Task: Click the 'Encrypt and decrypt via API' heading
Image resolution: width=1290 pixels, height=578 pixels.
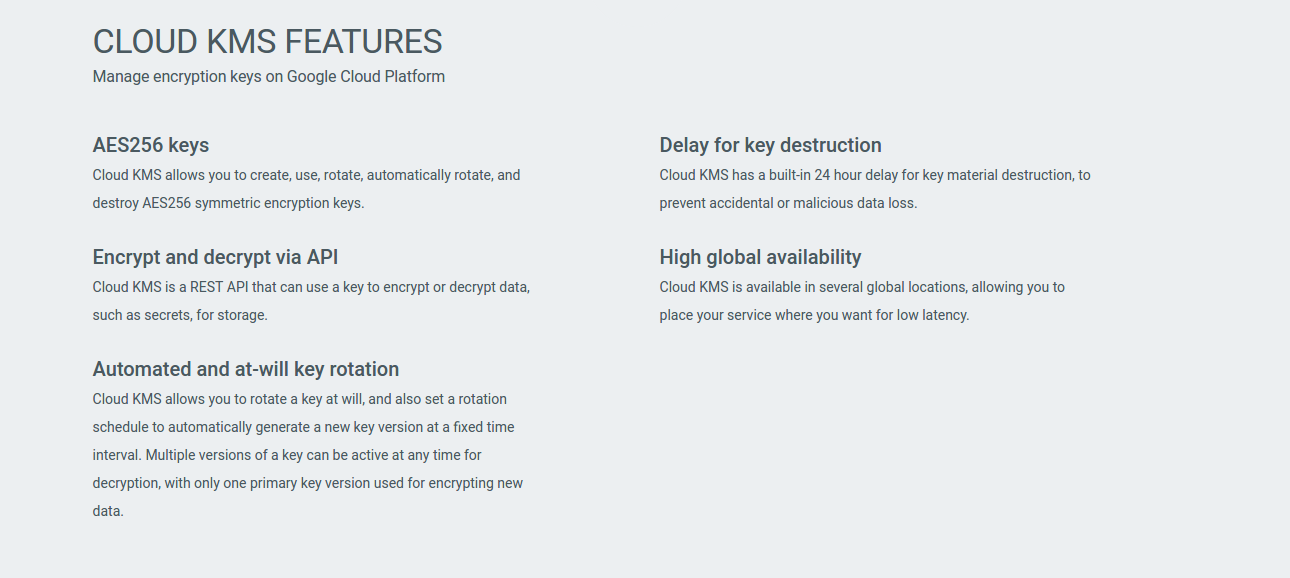Action: [x=215, y=257]
